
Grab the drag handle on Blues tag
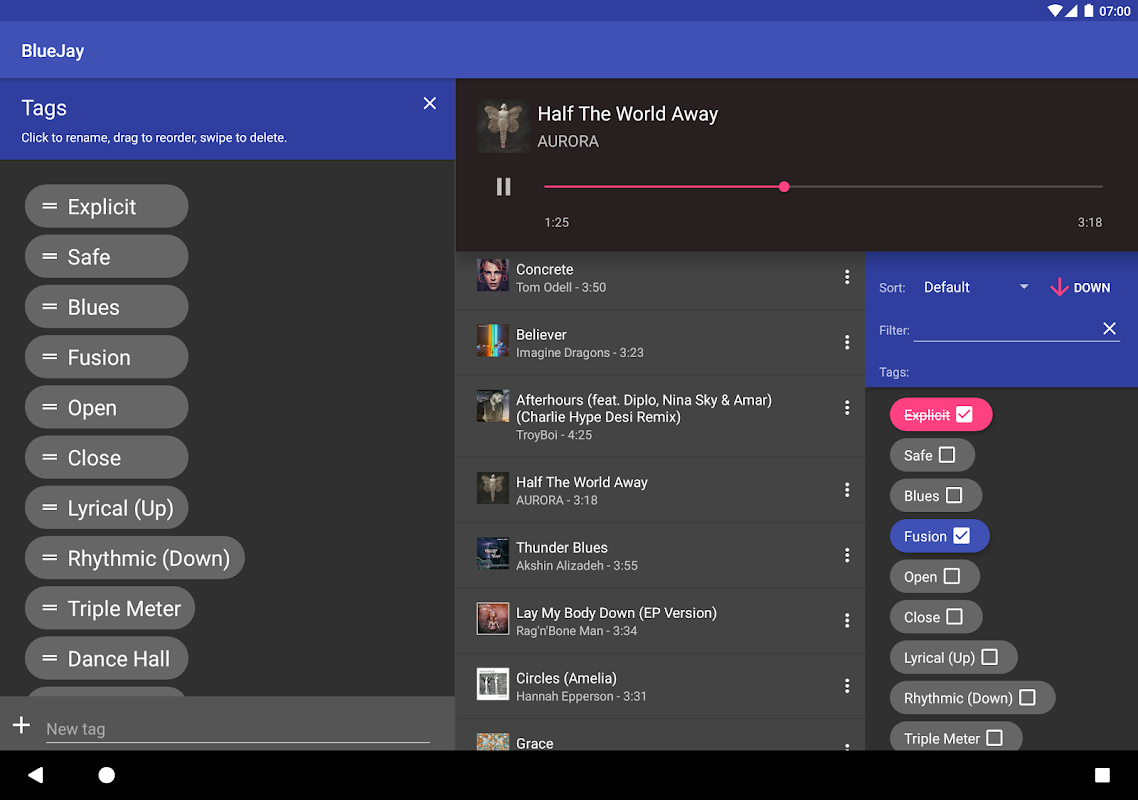coord(49,307)
